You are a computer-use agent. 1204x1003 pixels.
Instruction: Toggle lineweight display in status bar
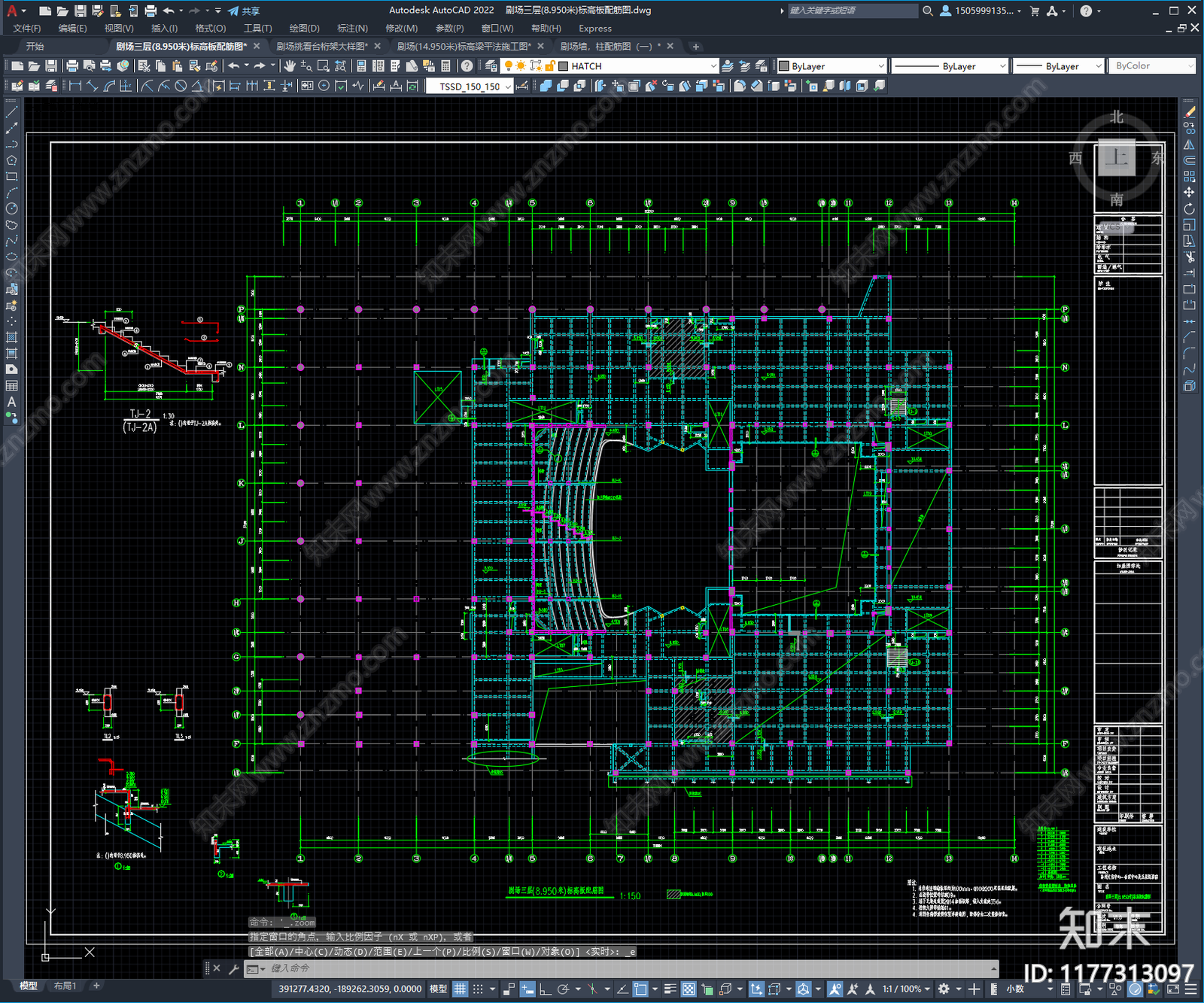click(670, 989)
